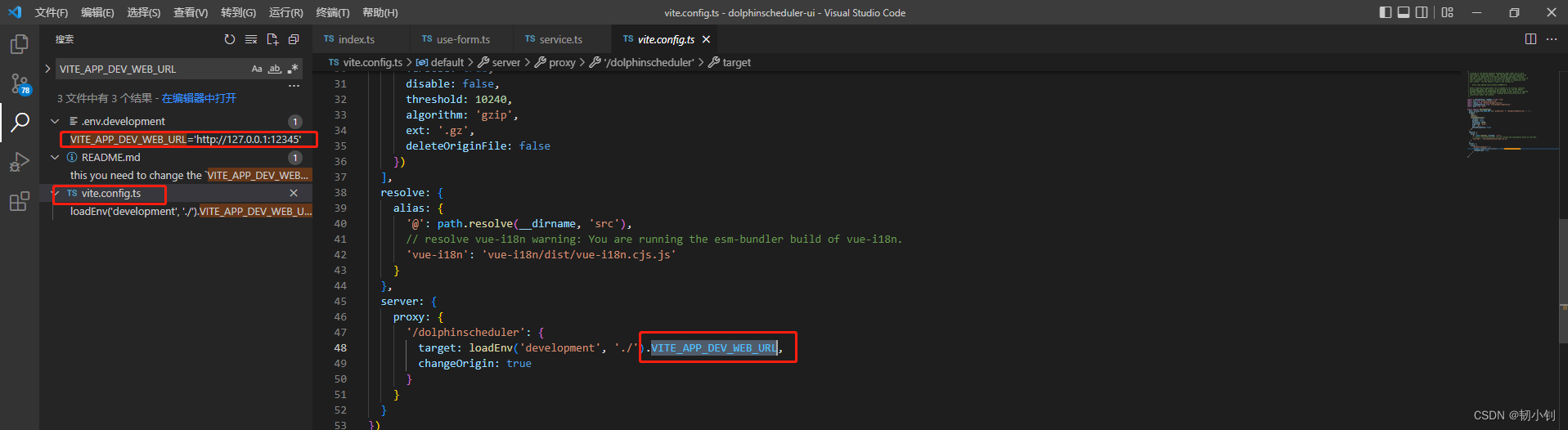The image size is (1568, 430).
Task: Open the loadEnv('development' search match
Action: [x=191, y=211]
